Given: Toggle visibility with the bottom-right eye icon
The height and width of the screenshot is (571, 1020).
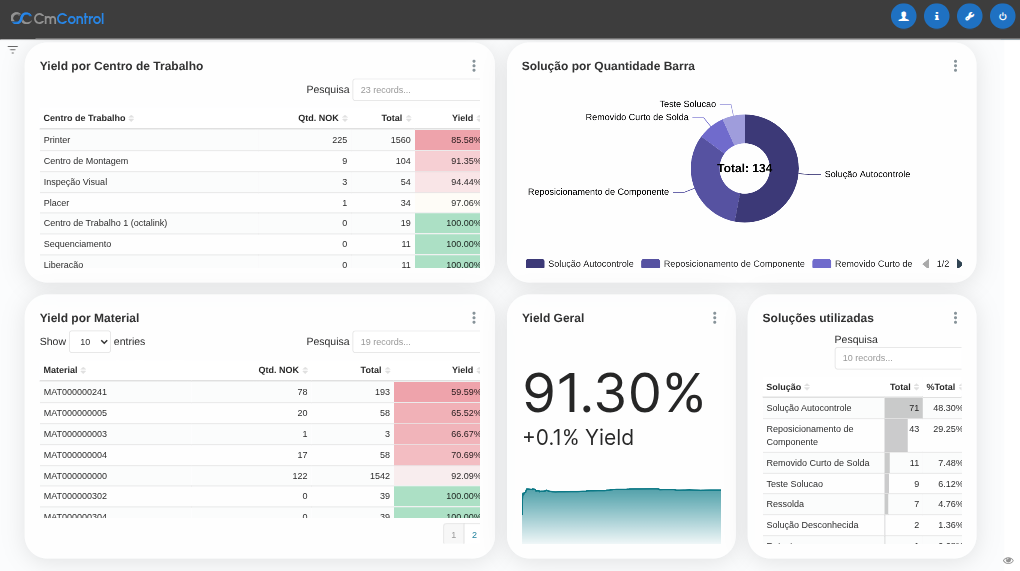Looking at the screenshot, I should (x=1008, y=560).
